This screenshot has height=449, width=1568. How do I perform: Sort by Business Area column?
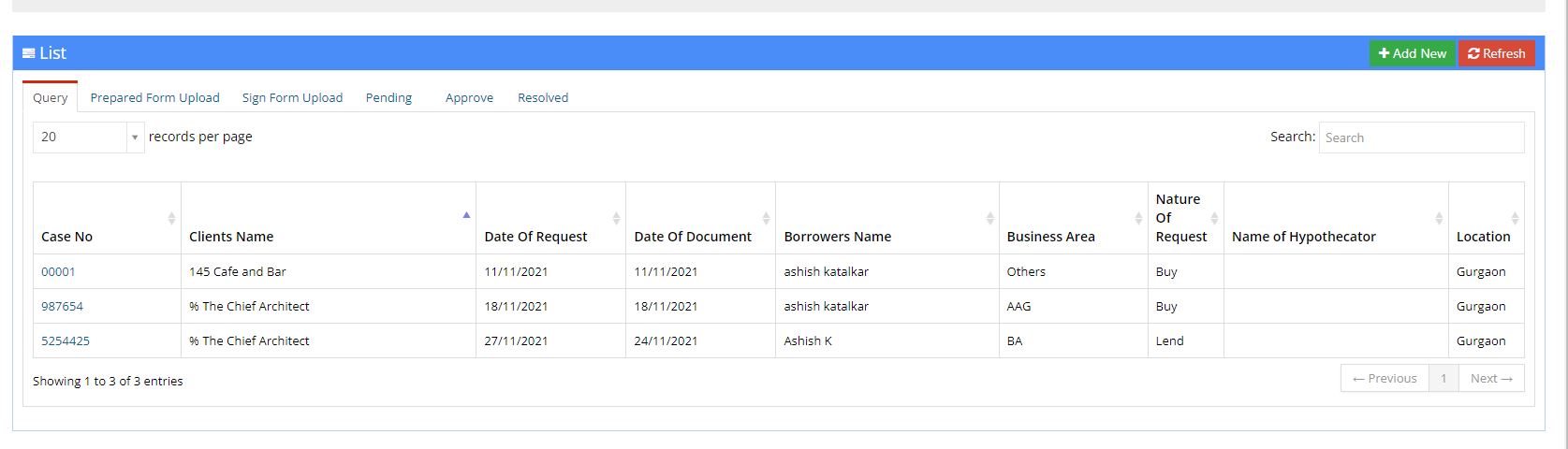tap(1138, 218)
